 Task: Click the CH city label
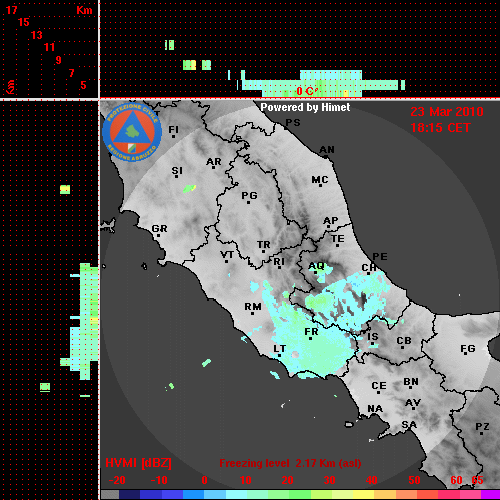(369, 268)
